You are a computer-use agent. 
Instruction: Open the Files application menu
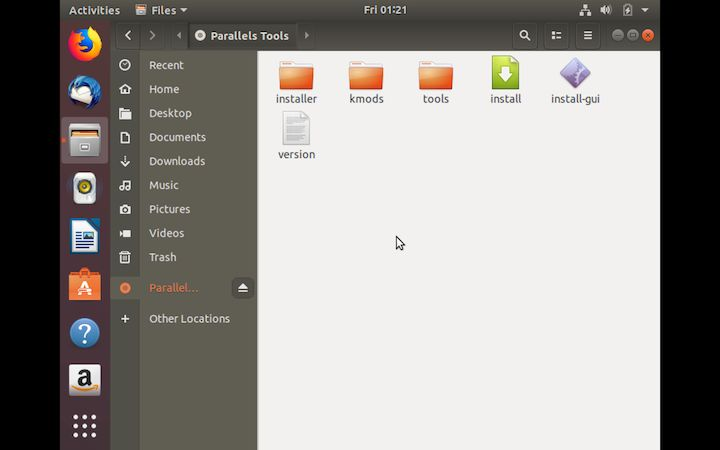tap(162, 10)
